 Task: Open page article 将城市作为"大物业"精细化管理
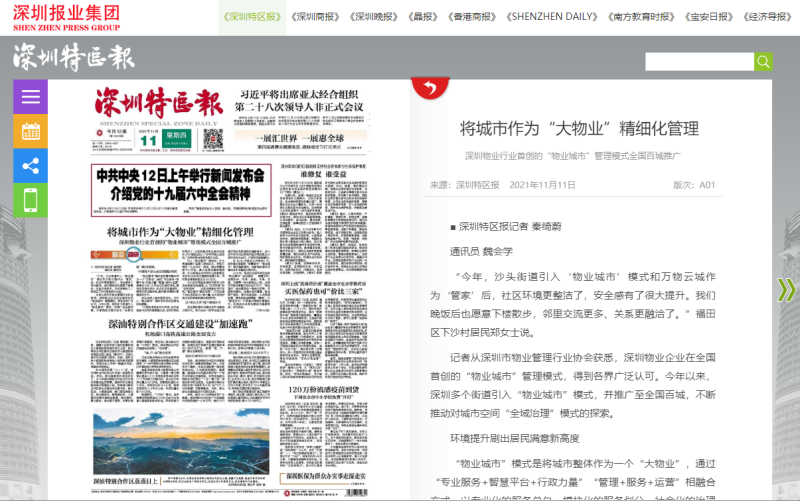pos(180,232)
